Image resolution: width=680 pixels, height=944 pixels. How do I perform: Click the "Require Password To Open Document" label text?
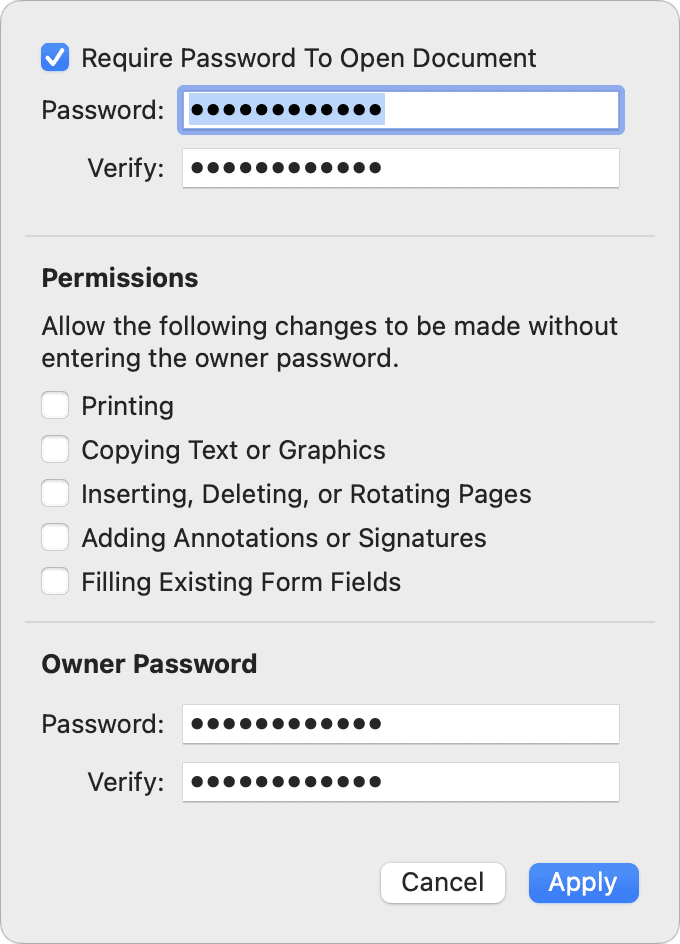point(308,58)
